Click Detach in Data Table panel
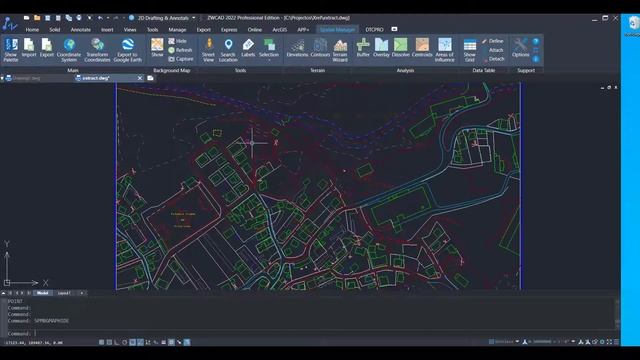Image resolution: width=640 pixels, height=360 pixels. (493, 59)
